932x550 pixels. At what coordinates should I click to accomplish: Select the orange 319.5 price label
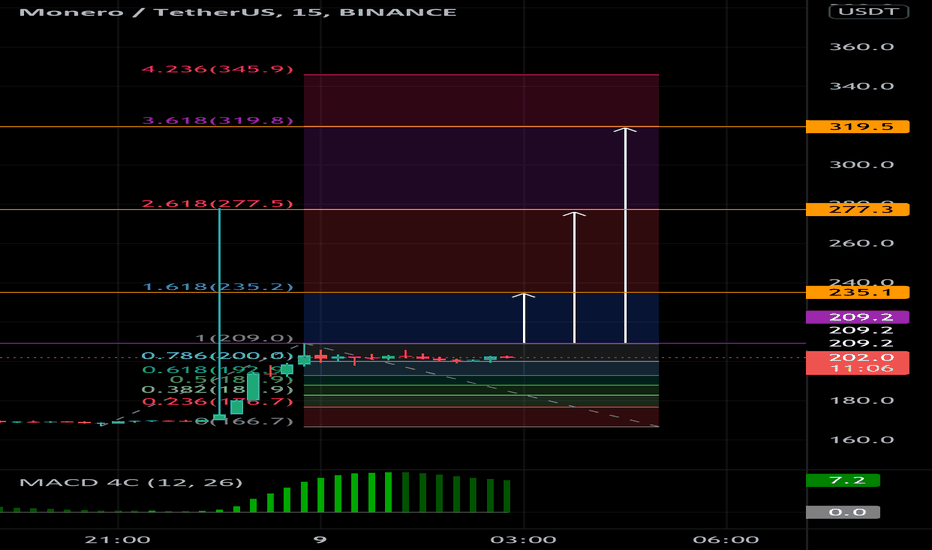pos(858,127)
